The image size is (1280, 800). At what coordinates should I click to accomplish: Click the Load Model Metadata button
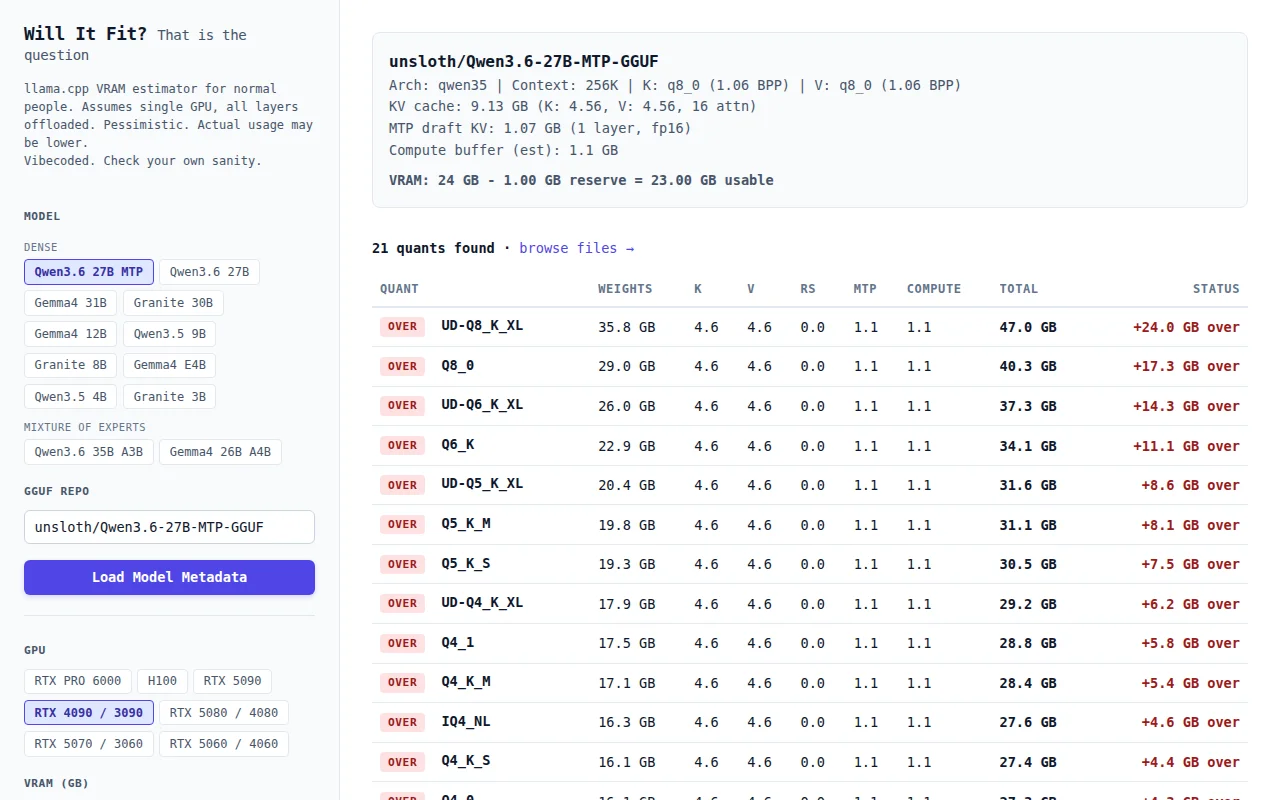(169, 577)
